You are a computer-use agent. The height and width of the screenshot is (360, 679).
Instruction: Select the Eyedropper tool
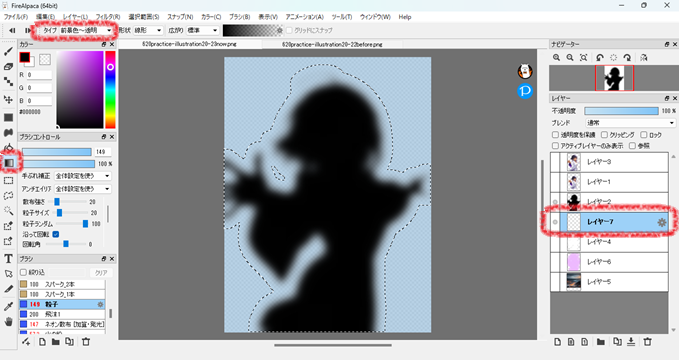8,306
